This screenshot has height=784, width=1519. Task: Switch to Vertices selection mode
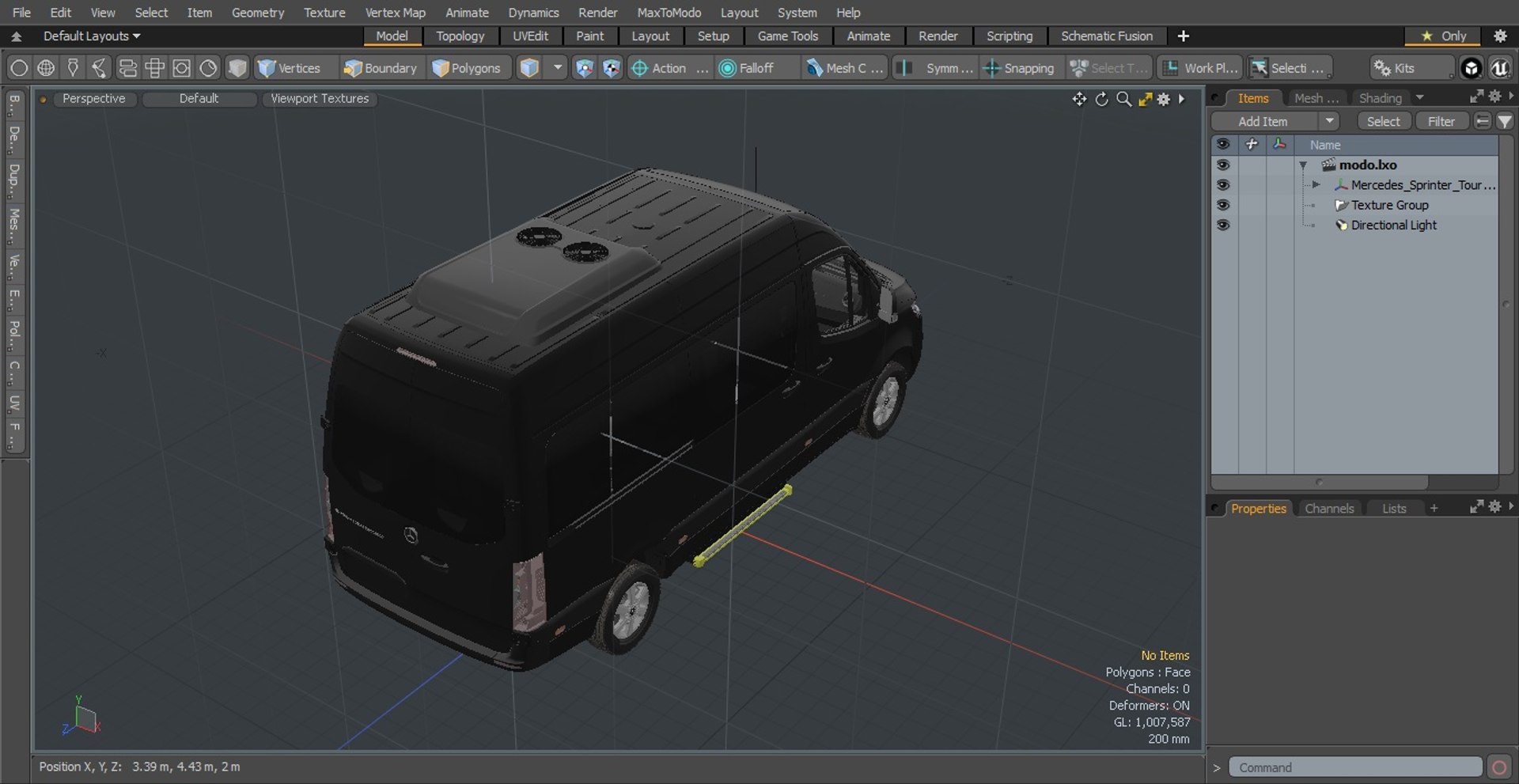pyautogui.click(x=290, y=68)
